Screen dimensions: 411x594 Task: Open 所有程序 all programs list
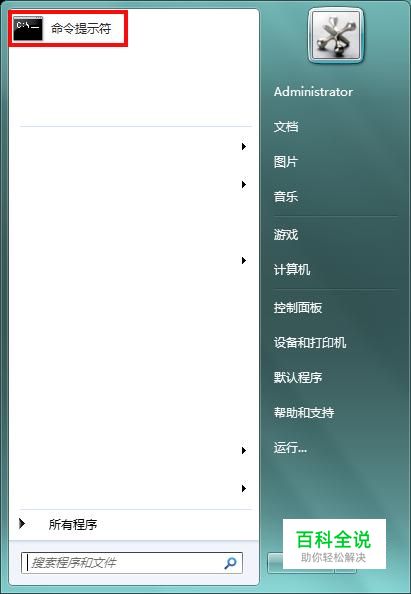pyautogui.click(x=73, y=524)
